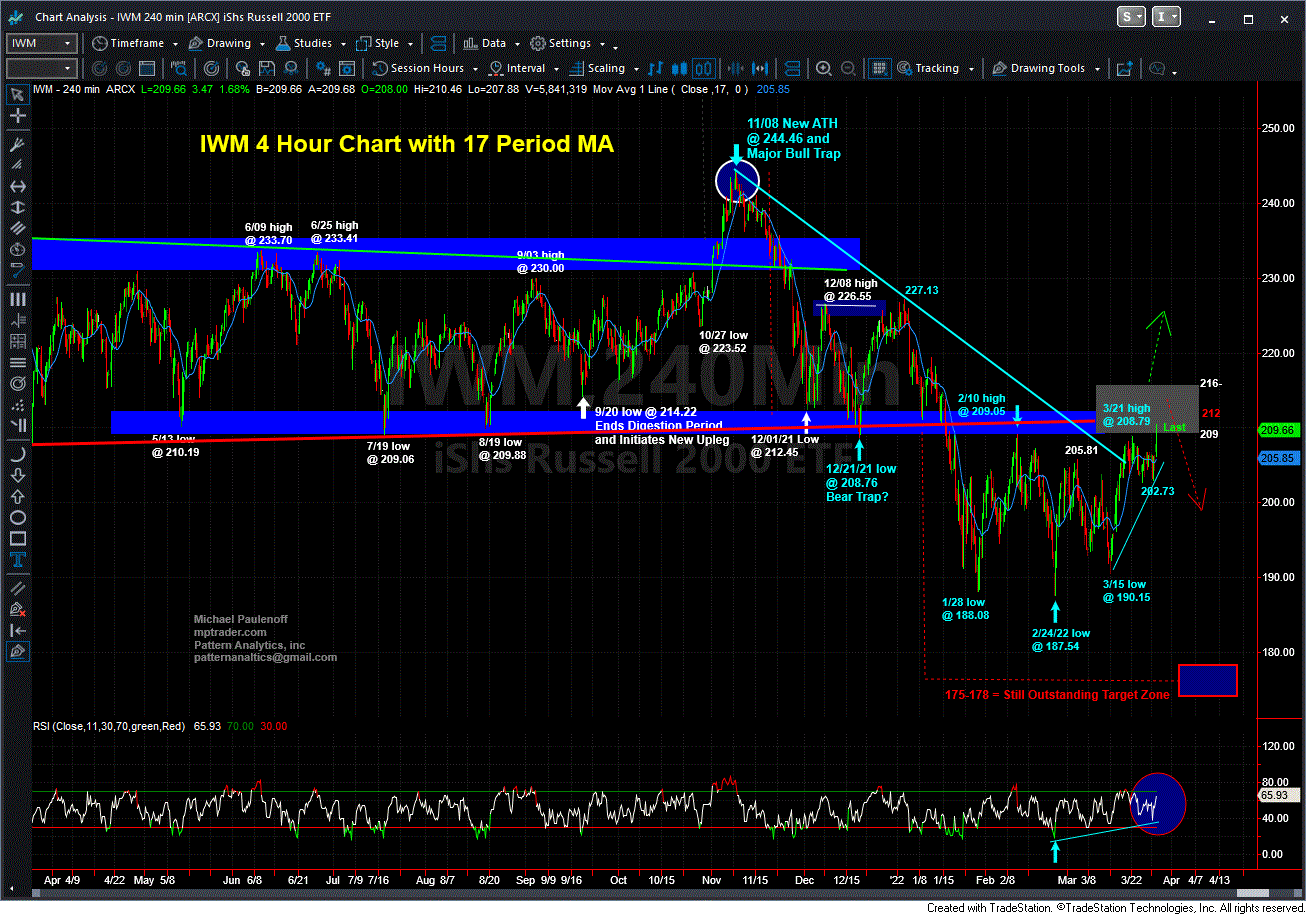The width and height of the screenshot is (1306, 914).
Task: Click the Zoom In magnifier
Action: pos(824,68)
